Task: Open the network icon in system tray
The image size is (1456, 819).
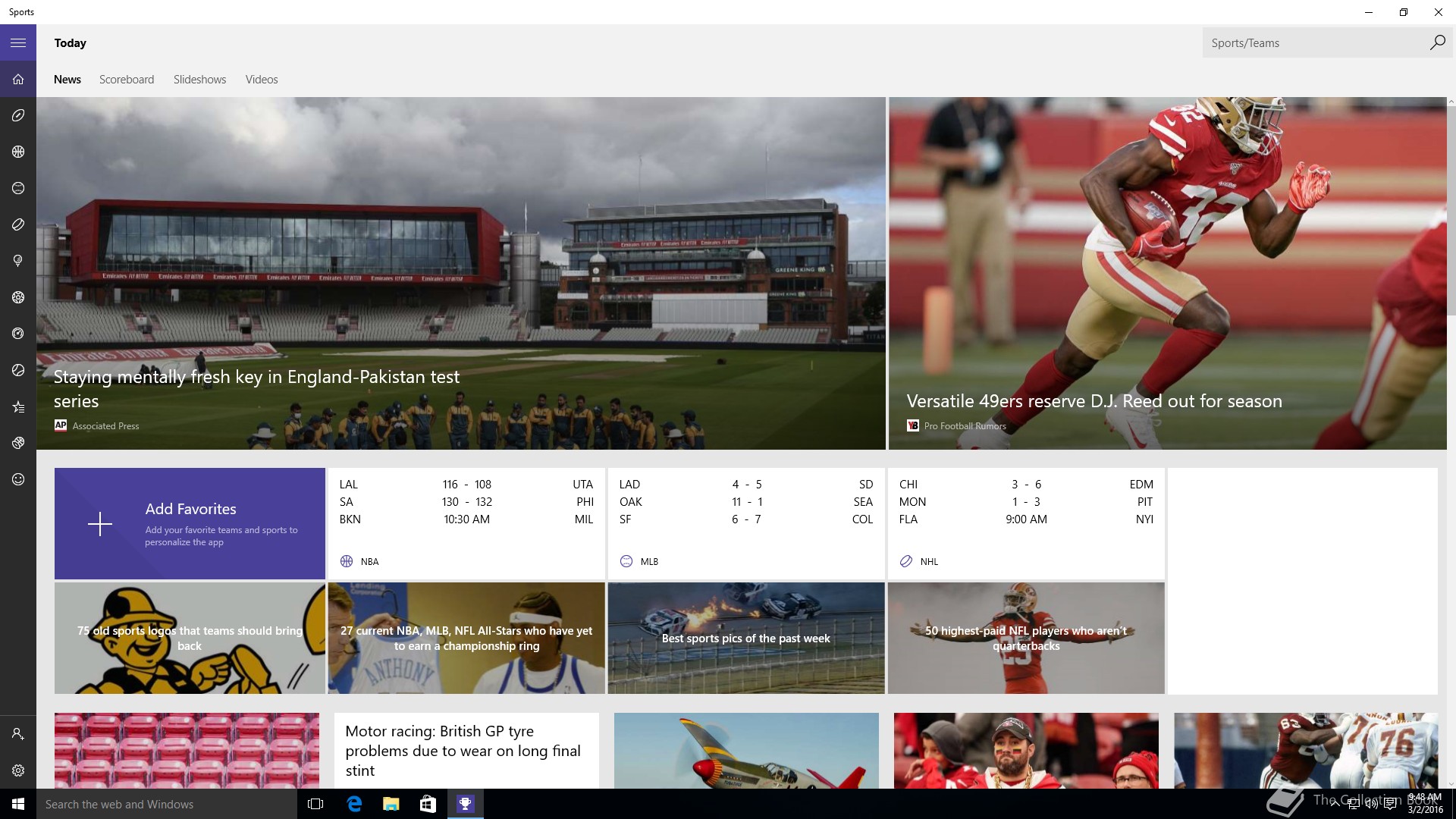Action: tap(1354, 804)
